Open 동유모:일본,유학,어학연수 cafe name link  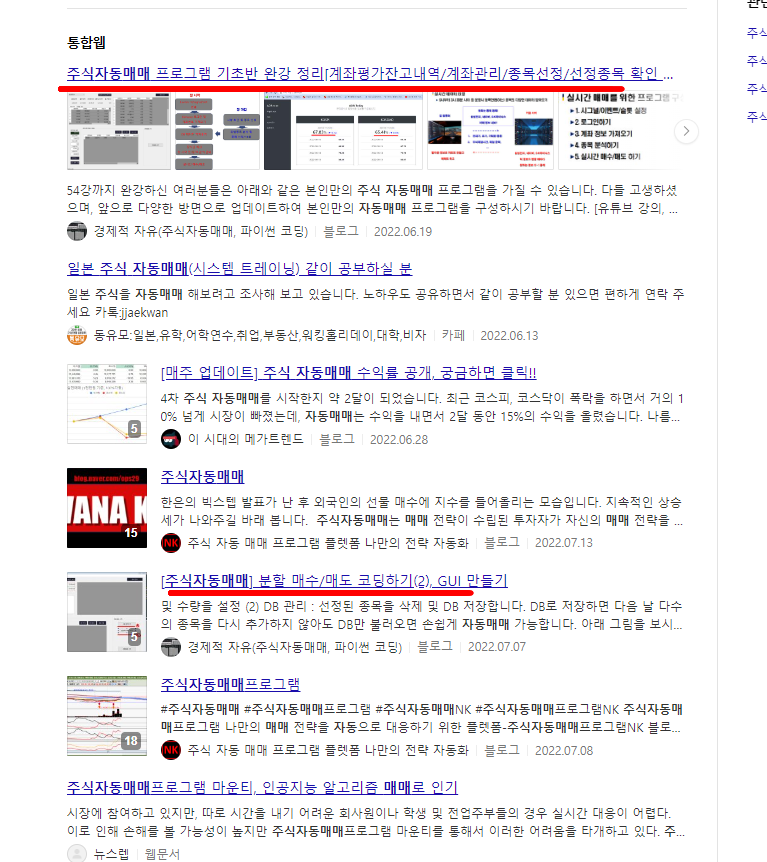coord(260,335)
